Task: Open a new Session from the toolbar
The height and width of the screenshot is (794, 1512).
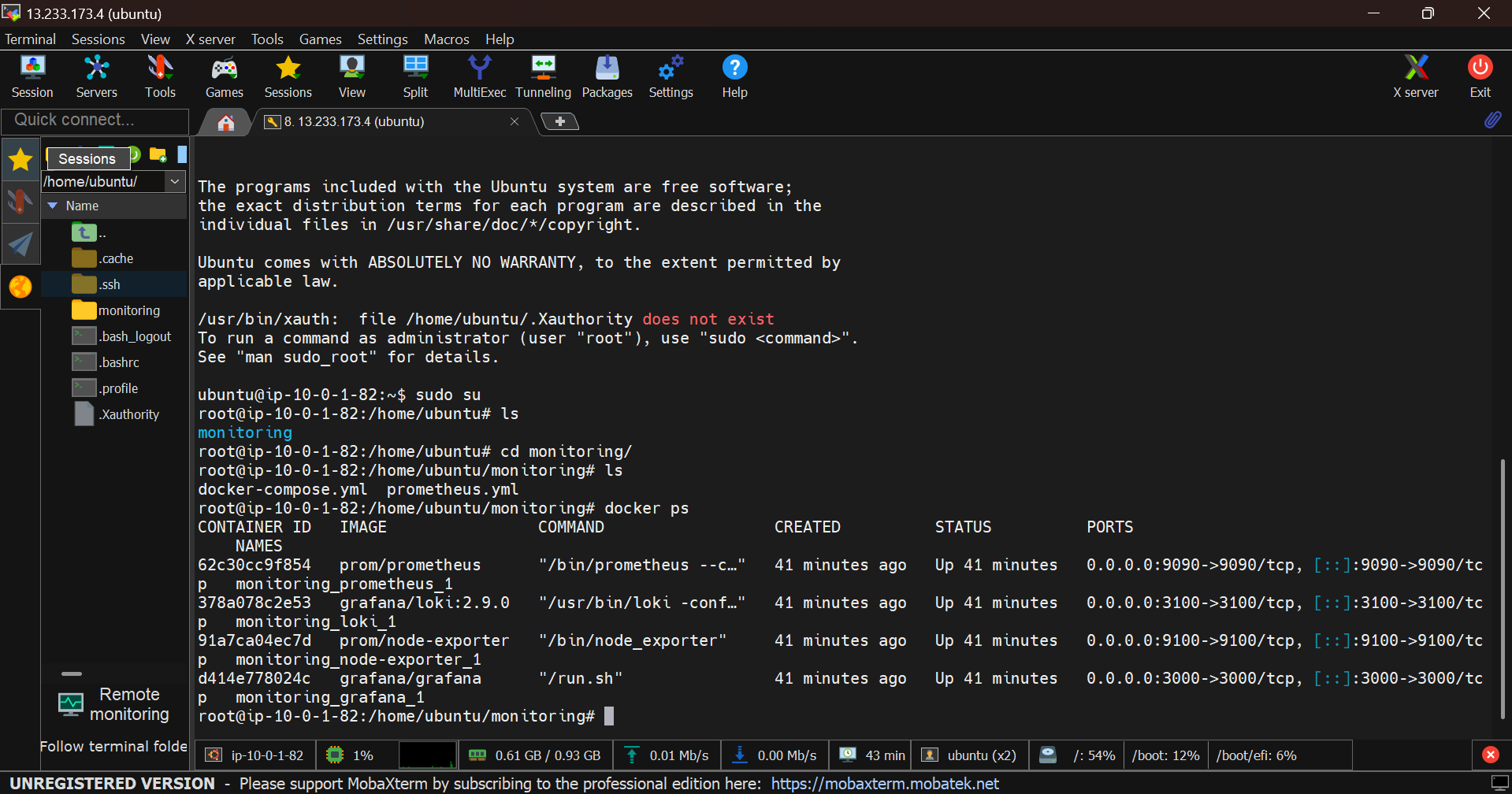Action: 32,76
